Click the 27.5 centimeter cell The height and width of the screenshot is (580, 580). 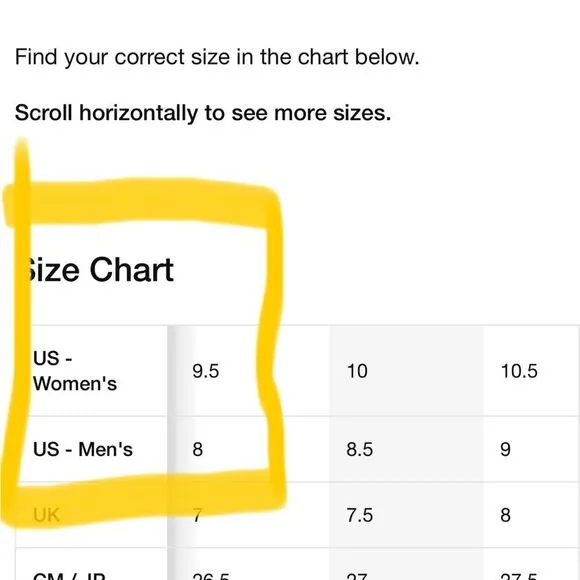pos(519,576)
